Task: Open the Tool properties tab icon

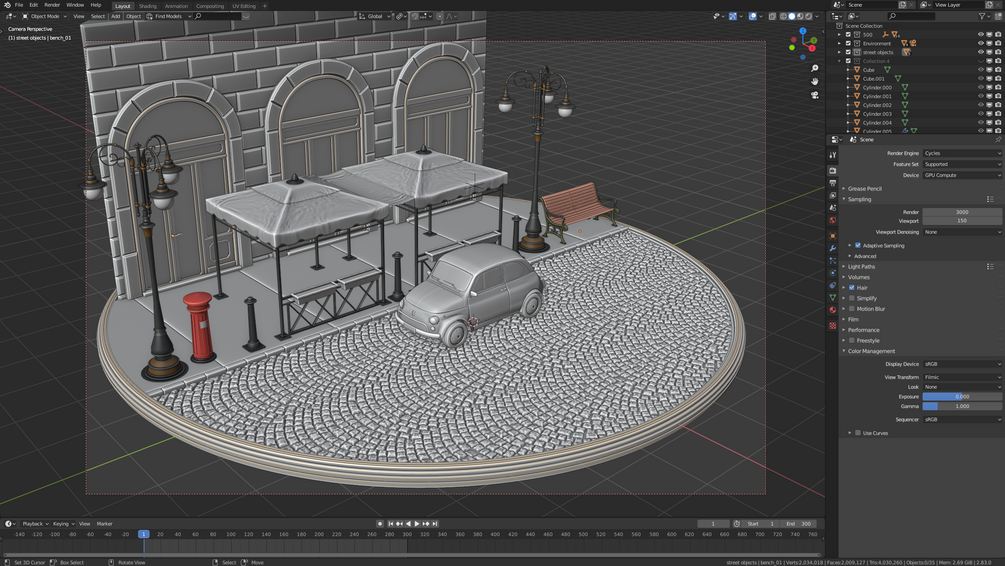Action: pyautogui.click(x=833, y=155)
